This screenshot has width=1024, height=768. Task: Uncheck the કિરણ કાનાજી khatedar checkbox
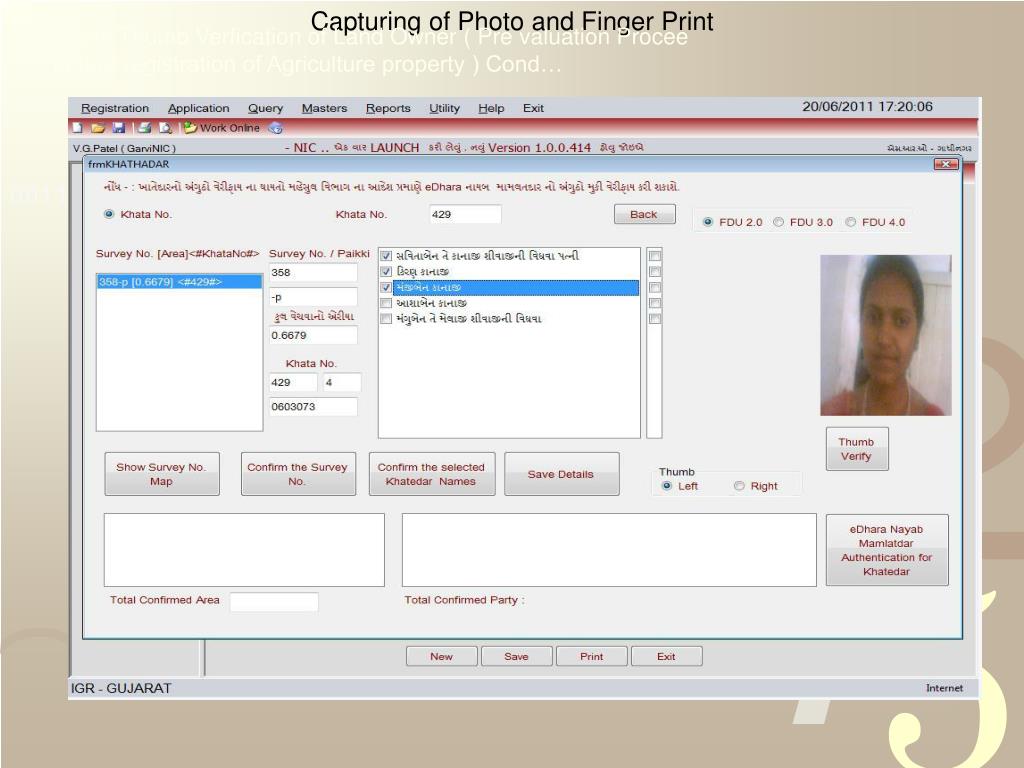(386, 272)
